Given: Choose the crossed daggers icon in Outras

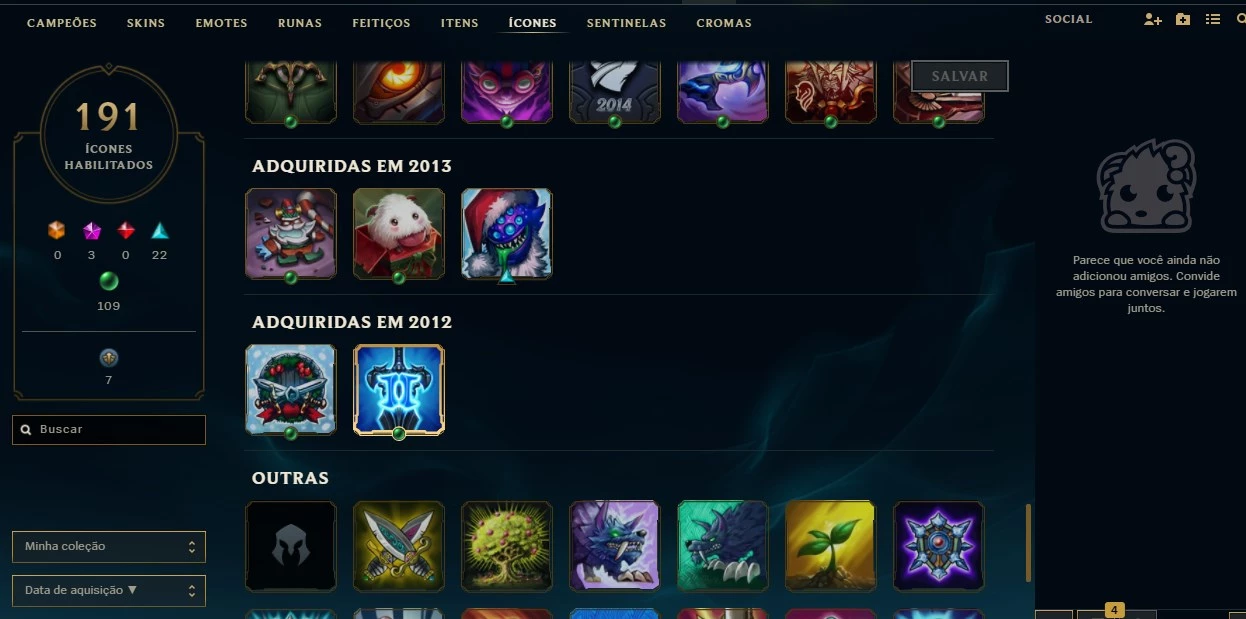Looking at the screenshot, I should pos(399,545).
